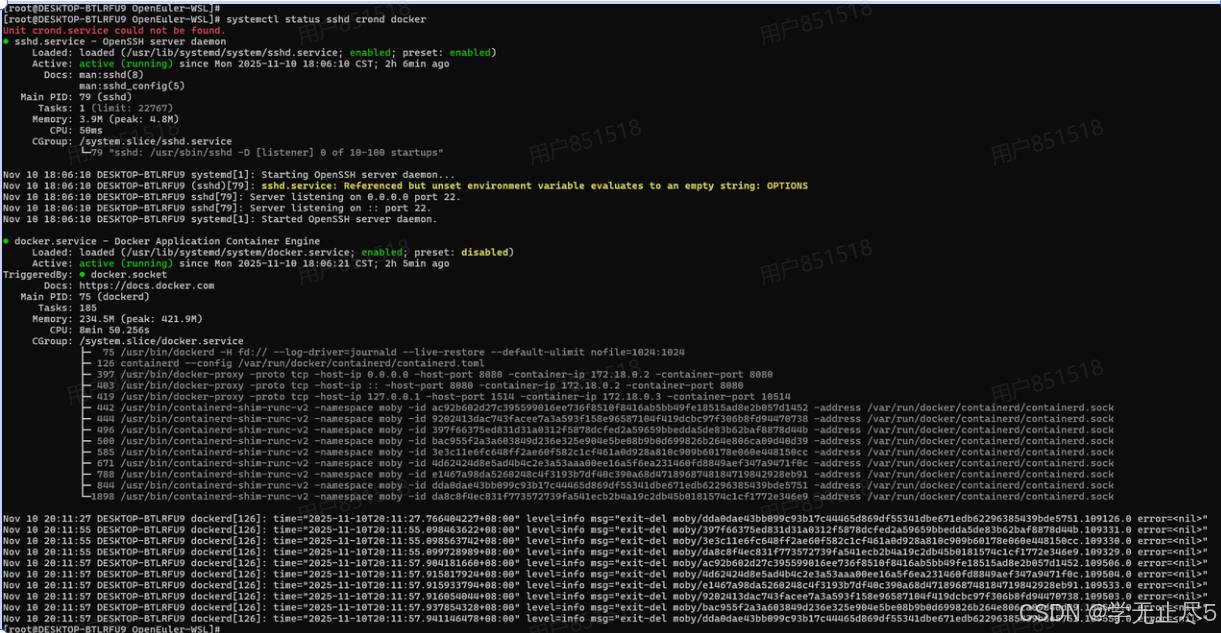Click the log line ending in 109329.0 error=<nil>
Image resolution: width=1221 pixels, height=633 pixels.
click(x=605, y=551)
